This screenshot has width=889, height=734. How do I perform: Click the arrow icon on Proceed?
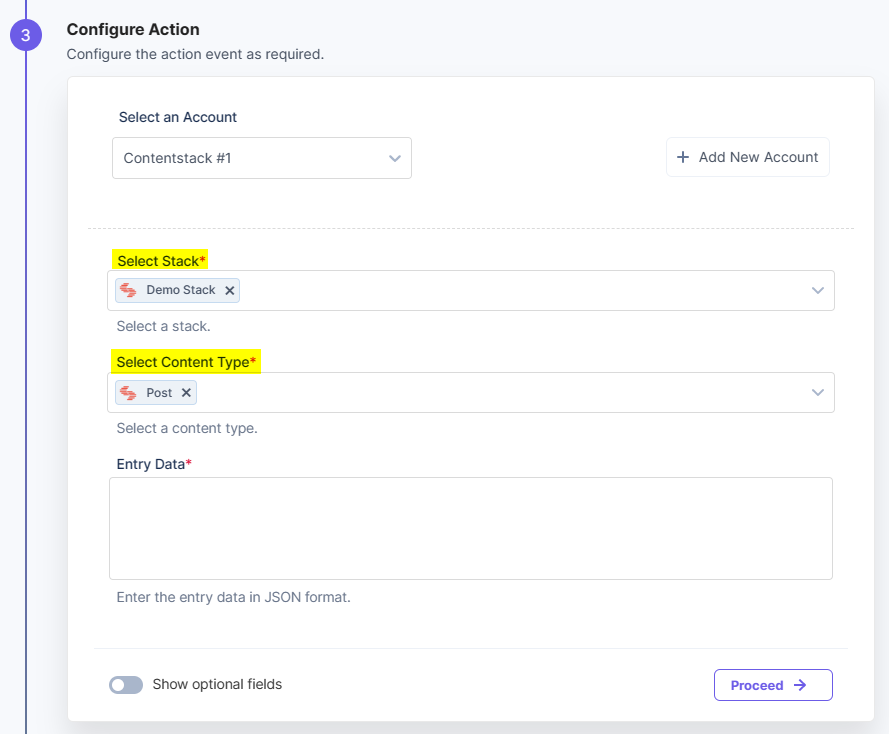tap(800, 685)
